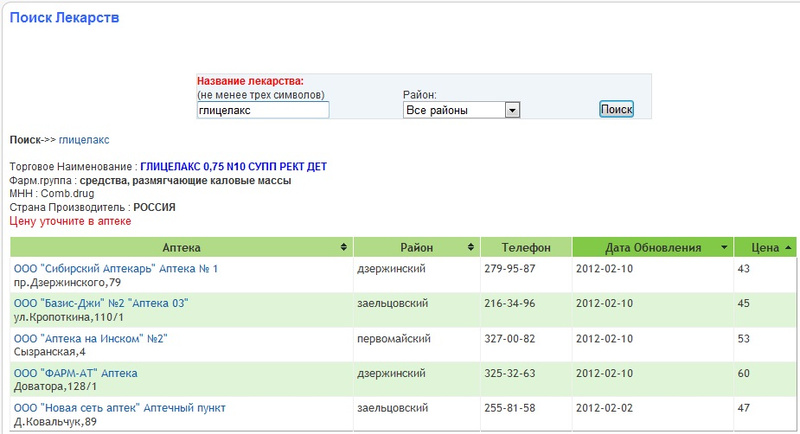Open ООО "Новая сеть аптек" Аптечный пункт
This screenshot has width=800, height=434.
tap(119, 408)
